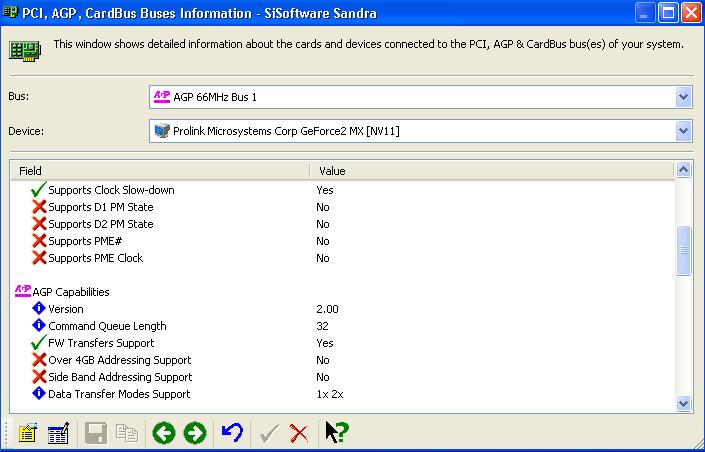Click the pink AGP icon beside AGP Capabilities
This screenshot has height=452, width=705.
(23, 291)
